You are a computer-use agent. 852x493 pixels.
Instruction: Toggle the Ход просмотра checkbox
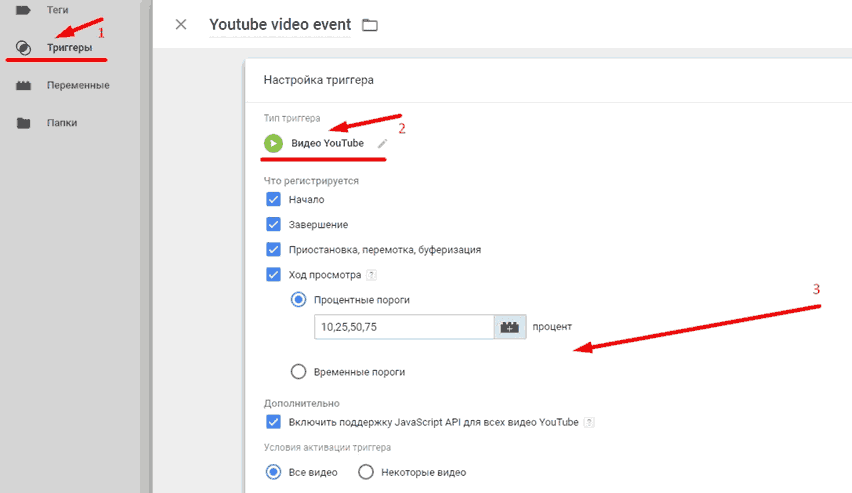click(273, 274)
